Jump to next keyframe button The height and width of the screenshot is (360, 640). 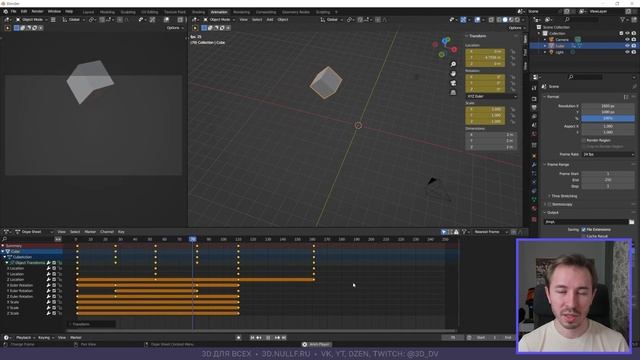click(x=277, y=338)
